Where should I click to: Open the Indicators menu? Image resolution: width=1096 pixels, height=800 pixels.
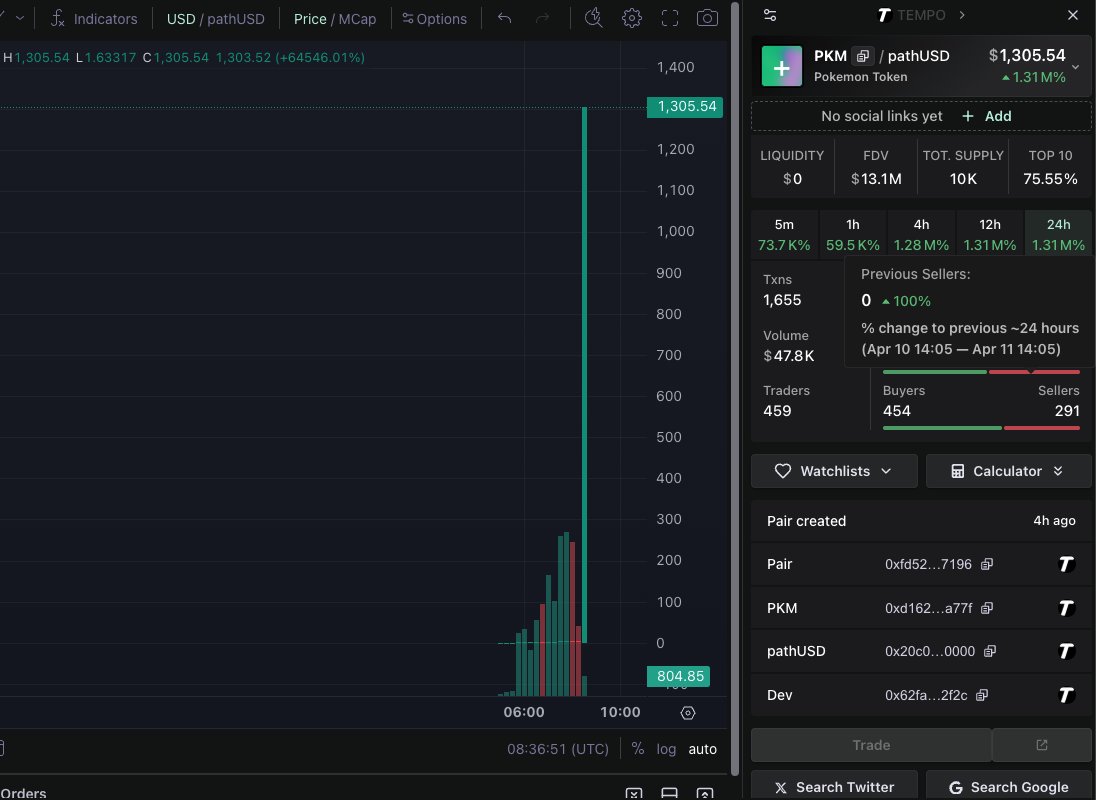click(94, 19)
